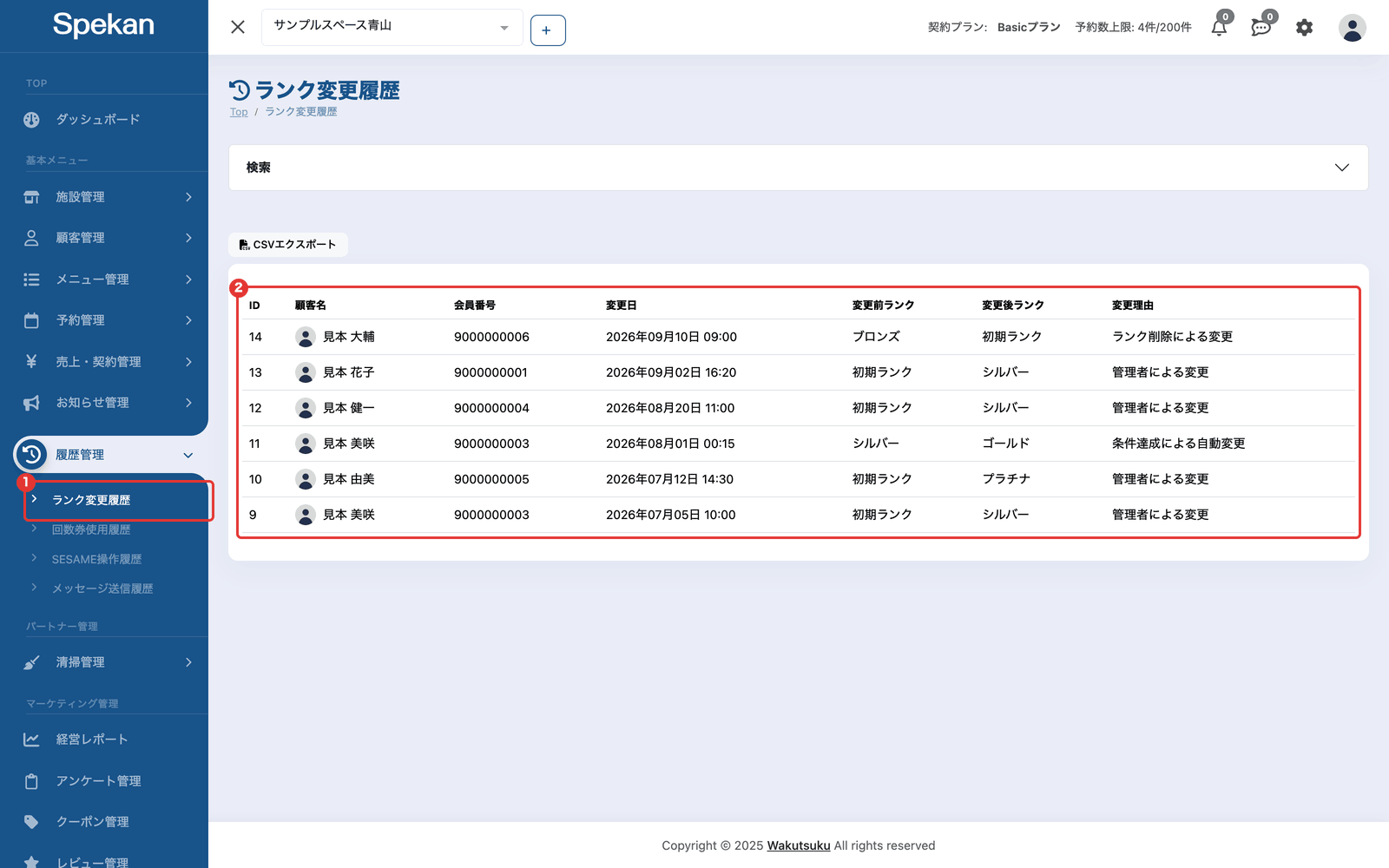Click avatar of 見本 由美
This screenshot has height=868, width=1389.
306,479
